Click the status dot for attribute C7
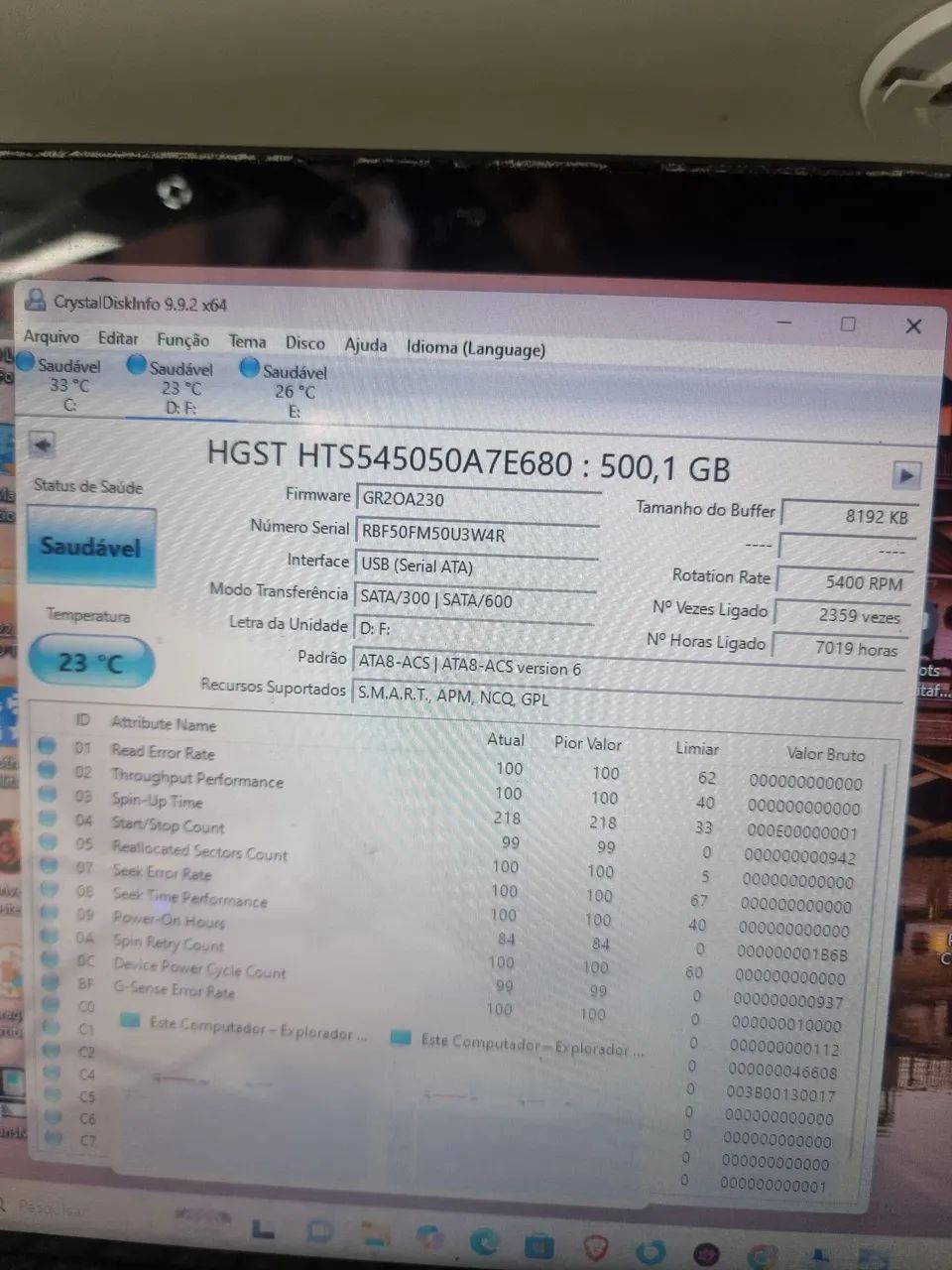952x1270 pixels. coord(53,1139)
